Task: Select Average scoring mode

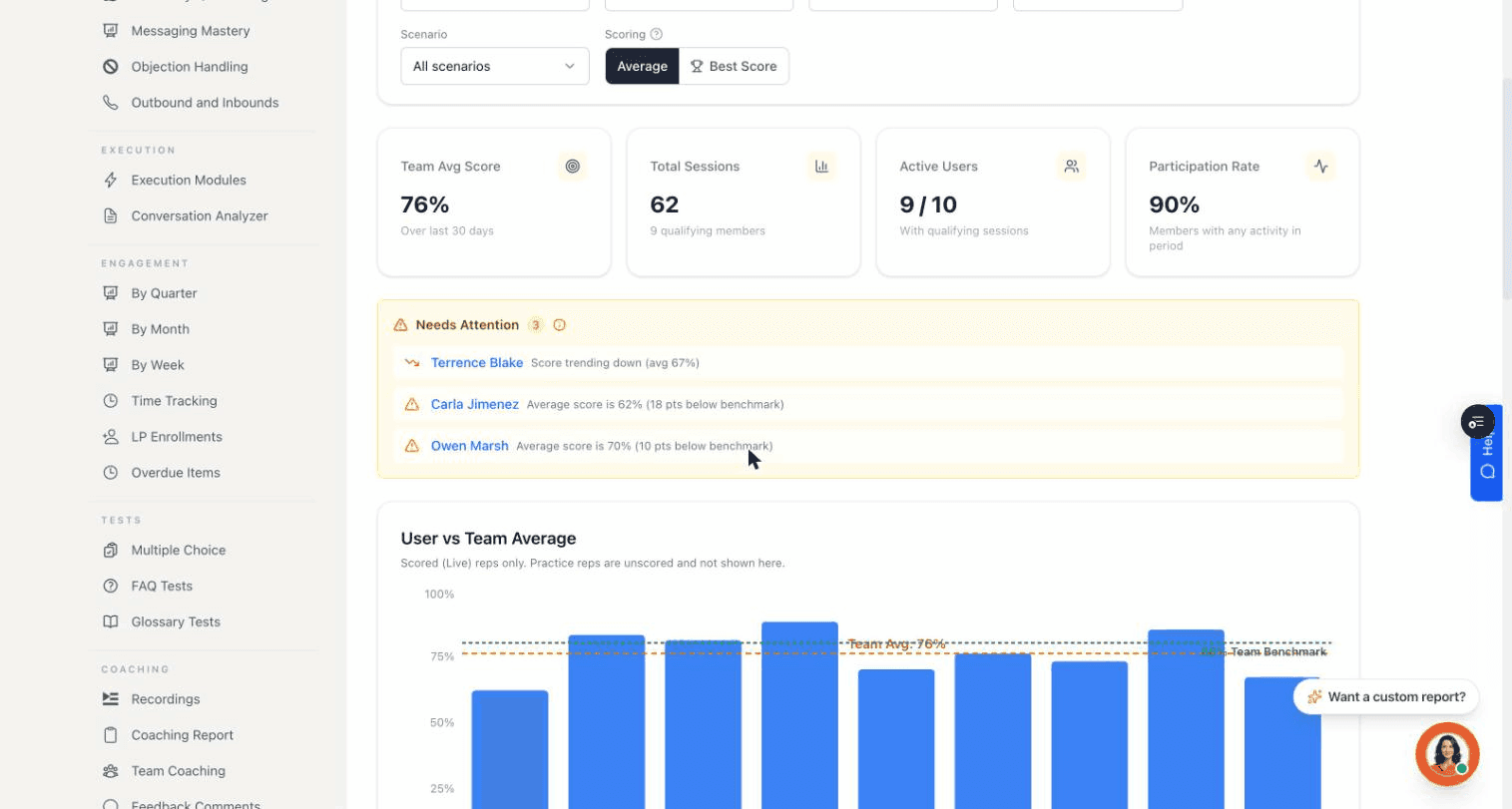Action: [x=642, y=66]
